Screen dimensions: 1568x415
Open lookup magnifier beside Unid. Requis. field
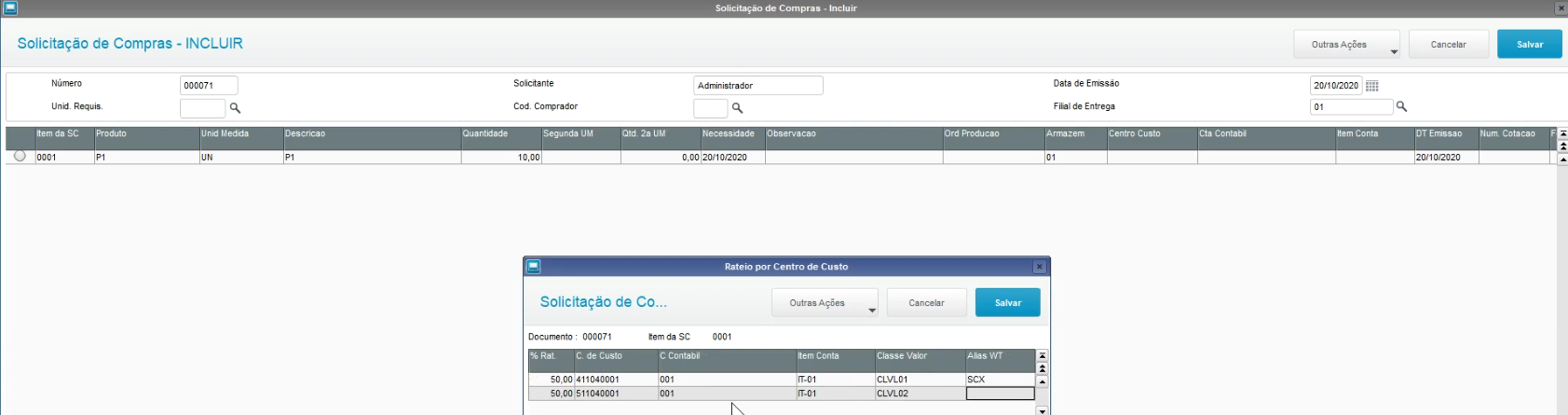[235, 107]
